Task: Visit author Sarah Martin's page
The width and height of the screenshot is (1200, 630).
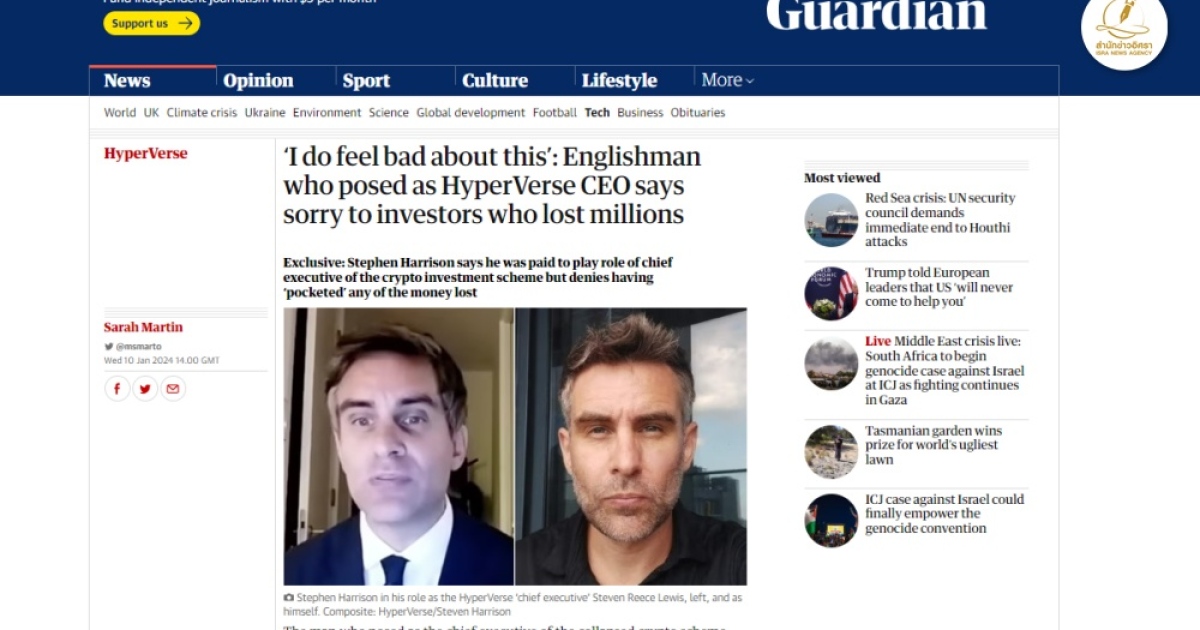Action: pos(143,327)
